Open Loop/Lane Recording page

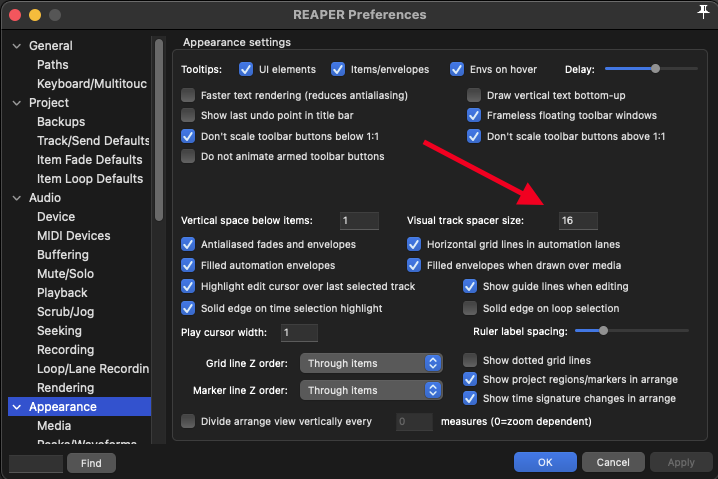(x=93, y=369)
